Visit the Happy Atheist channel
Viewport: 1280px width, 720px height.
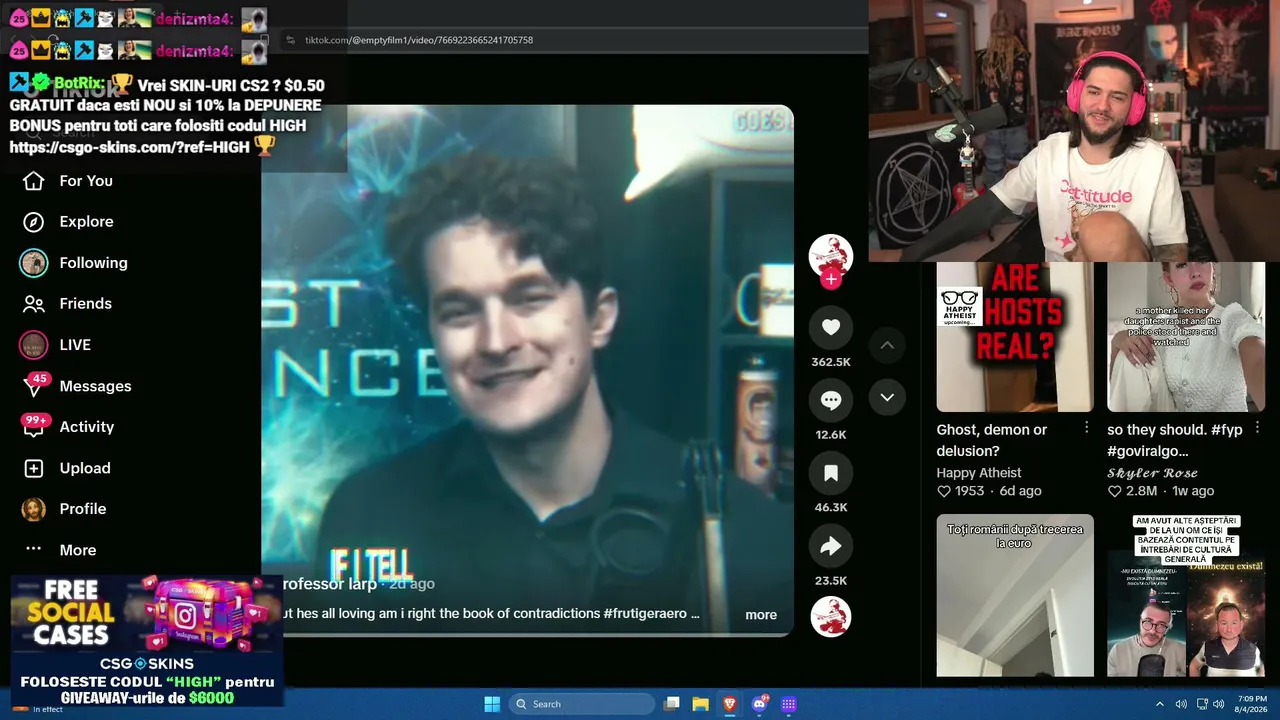click(979, 473)
